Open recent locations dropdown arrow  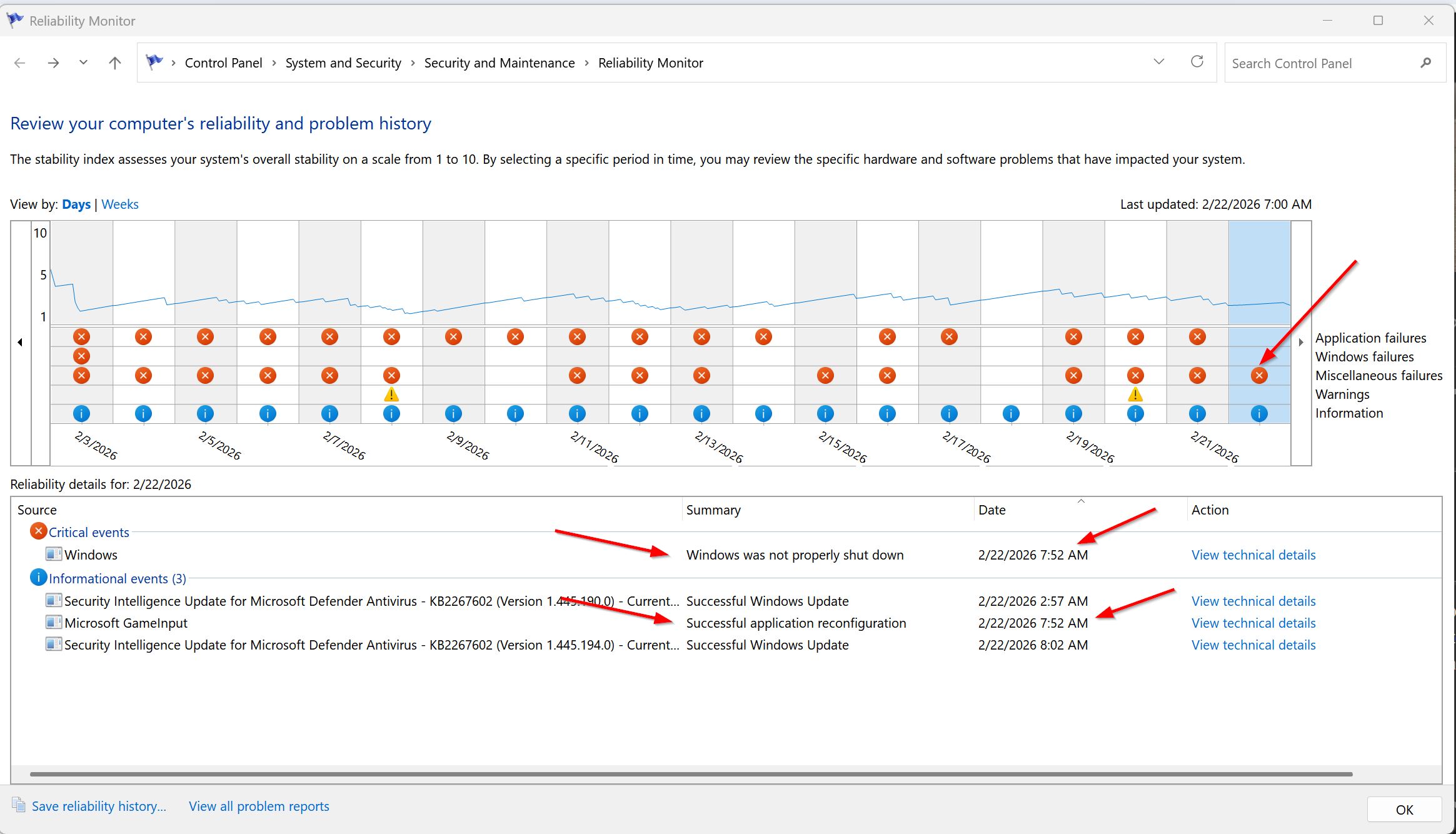[x=83, y=63]
